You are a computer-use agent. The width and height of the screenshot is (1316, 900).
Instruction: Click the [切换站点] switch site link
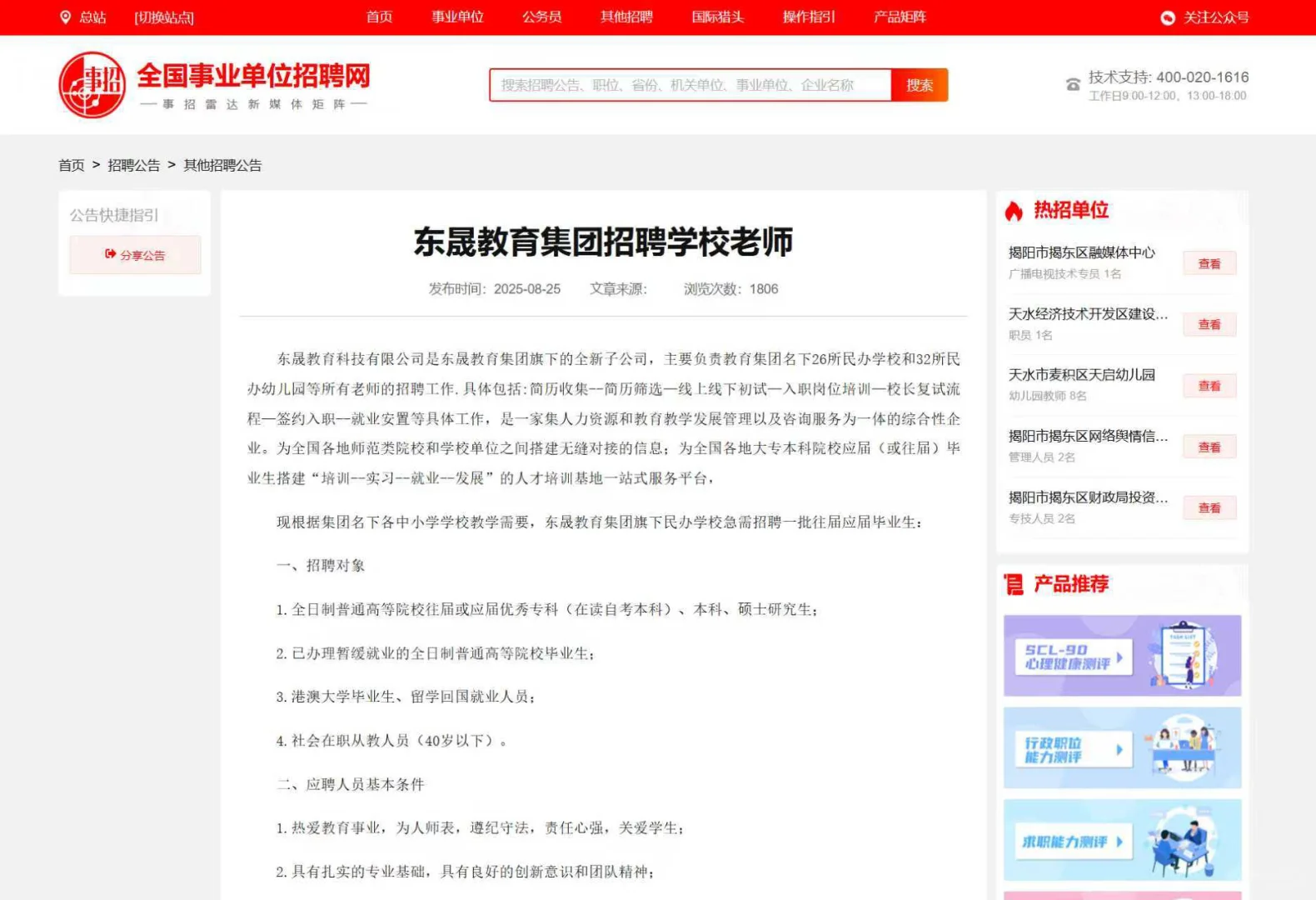[x=164, y=17]
